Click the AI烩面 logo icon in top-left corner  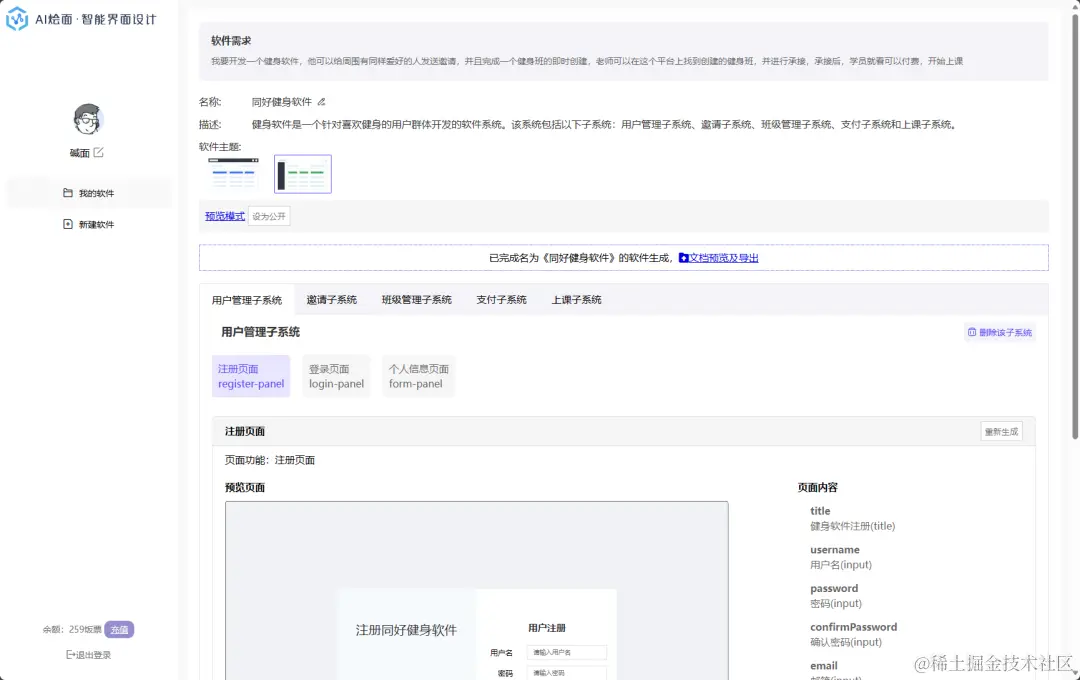point(17,17)
